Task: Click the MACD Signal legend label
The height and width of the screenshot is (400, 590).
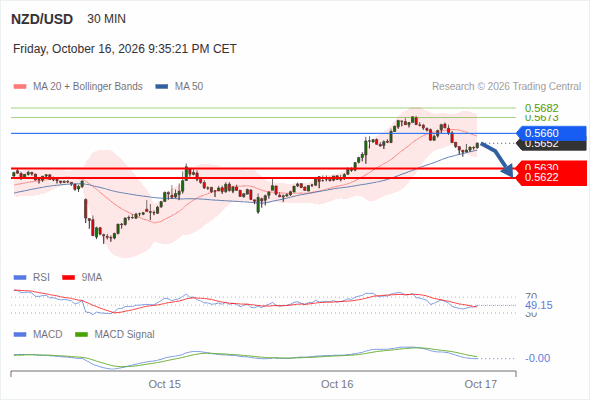Action: tap(125, 335)
